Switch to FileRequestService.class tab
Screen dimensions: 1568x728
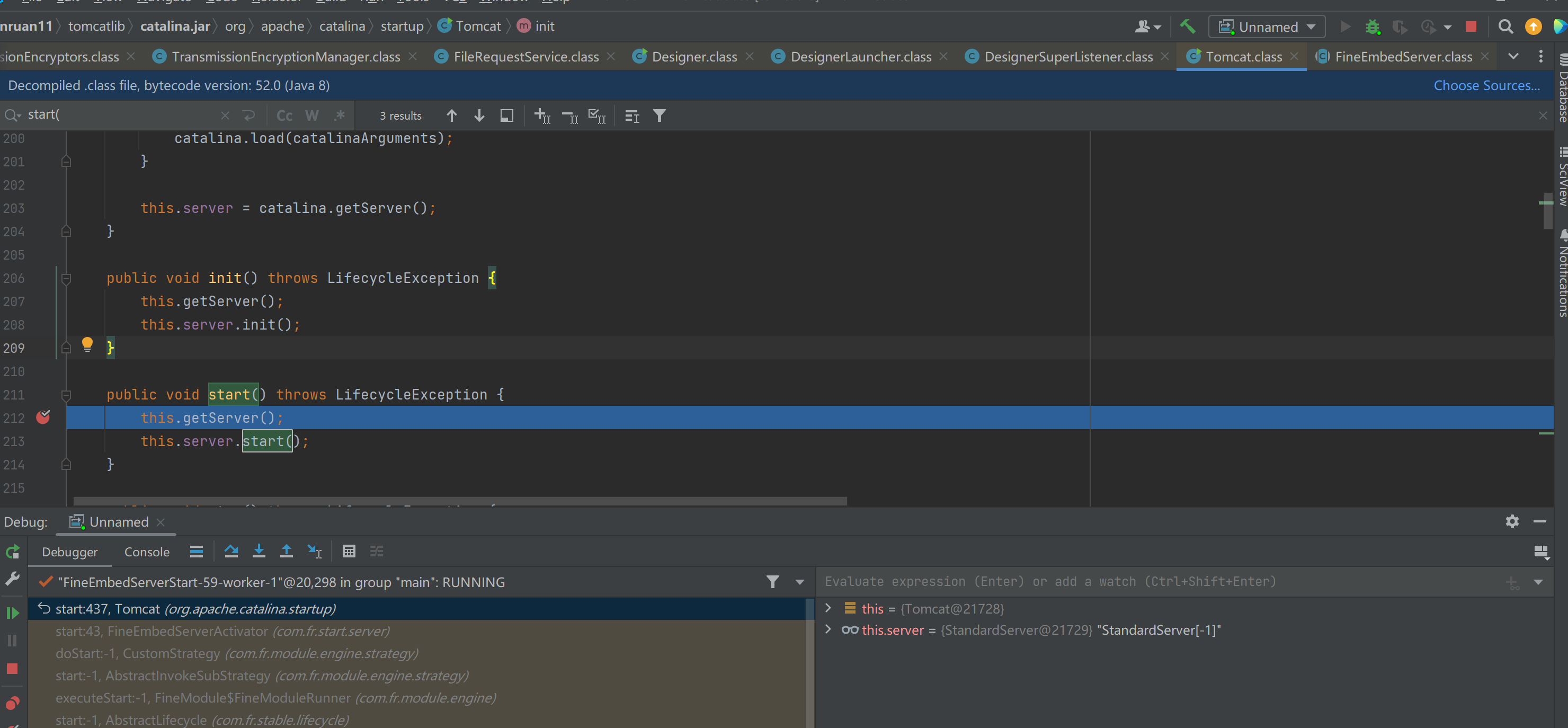525,57
